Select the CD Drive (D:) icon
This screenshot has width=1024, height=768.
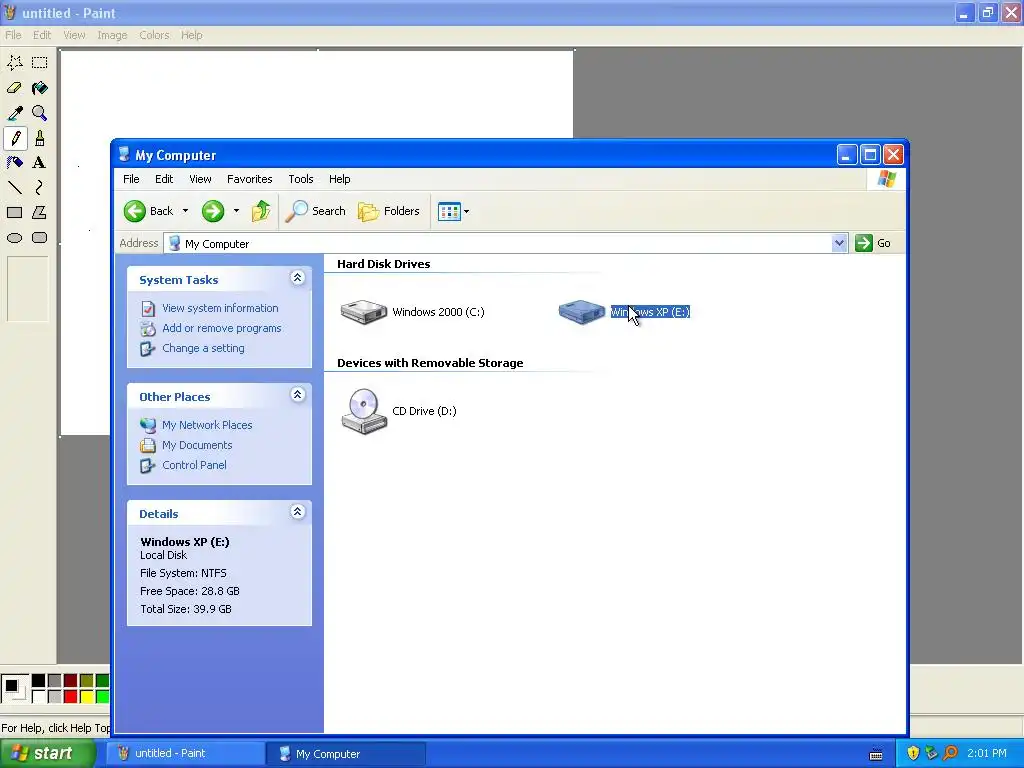tap(398, 411)
